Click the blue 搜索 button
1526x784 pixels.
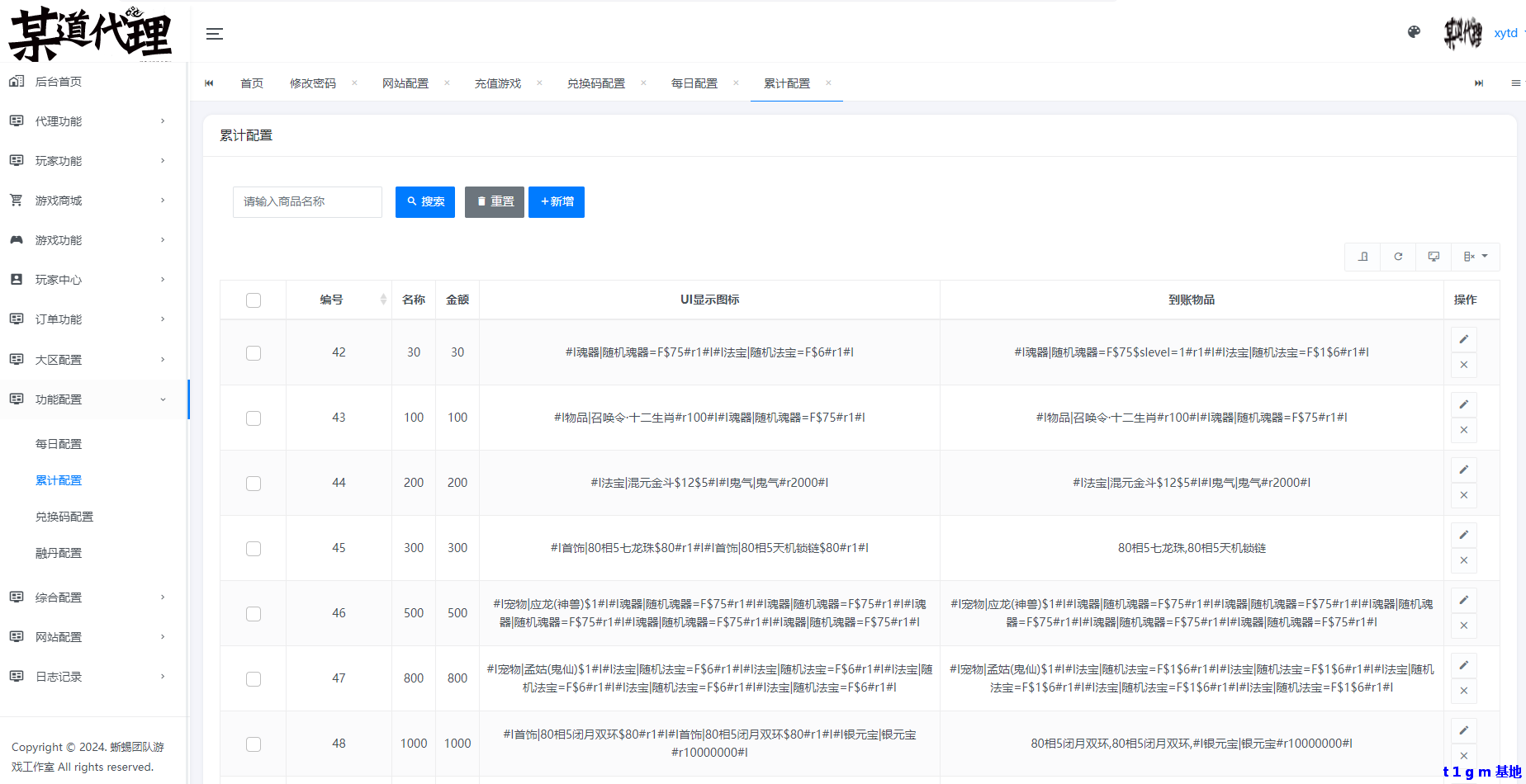(425, 202)
